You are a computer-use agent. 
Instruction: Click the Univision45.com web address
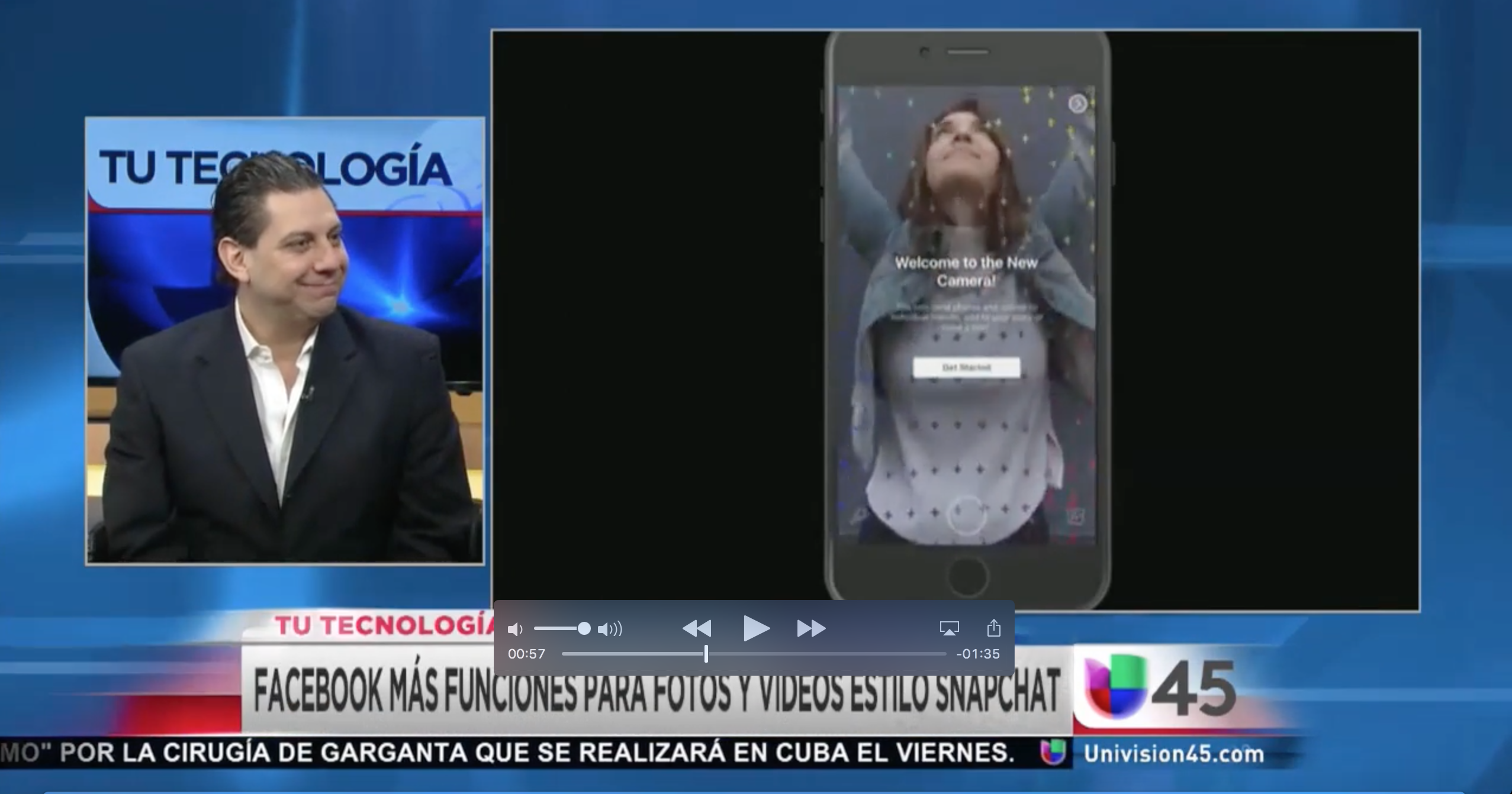pyautogui.click(x=1173, y=754)
